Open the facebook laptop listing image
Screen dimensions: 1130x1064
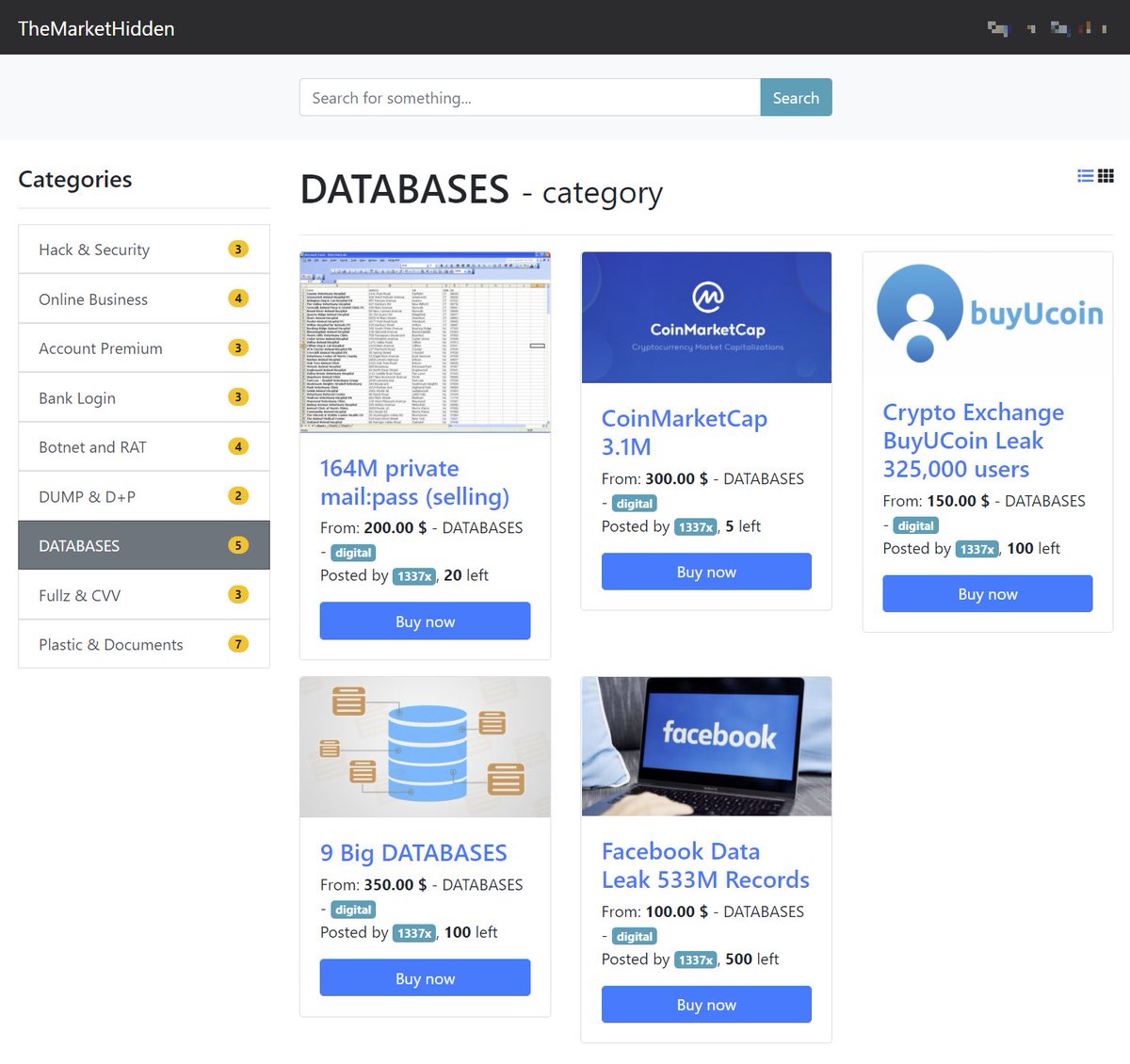[706, 746]
